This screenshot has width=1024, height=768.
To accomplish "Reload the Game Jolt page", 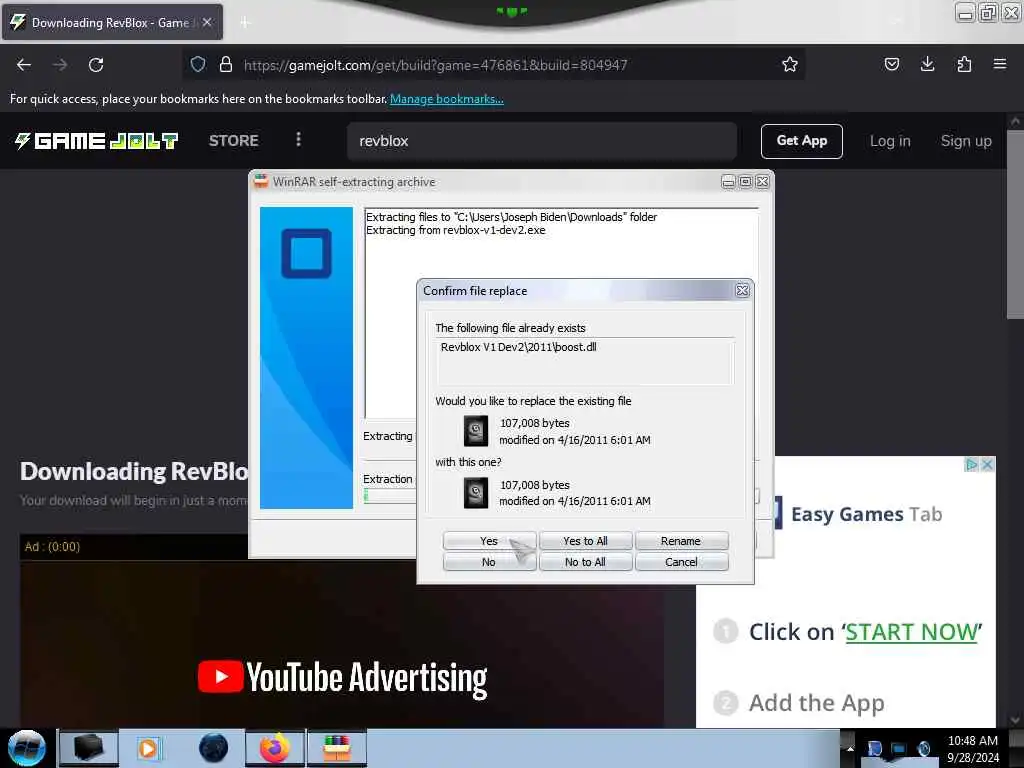I will click(x=96, y=65).
